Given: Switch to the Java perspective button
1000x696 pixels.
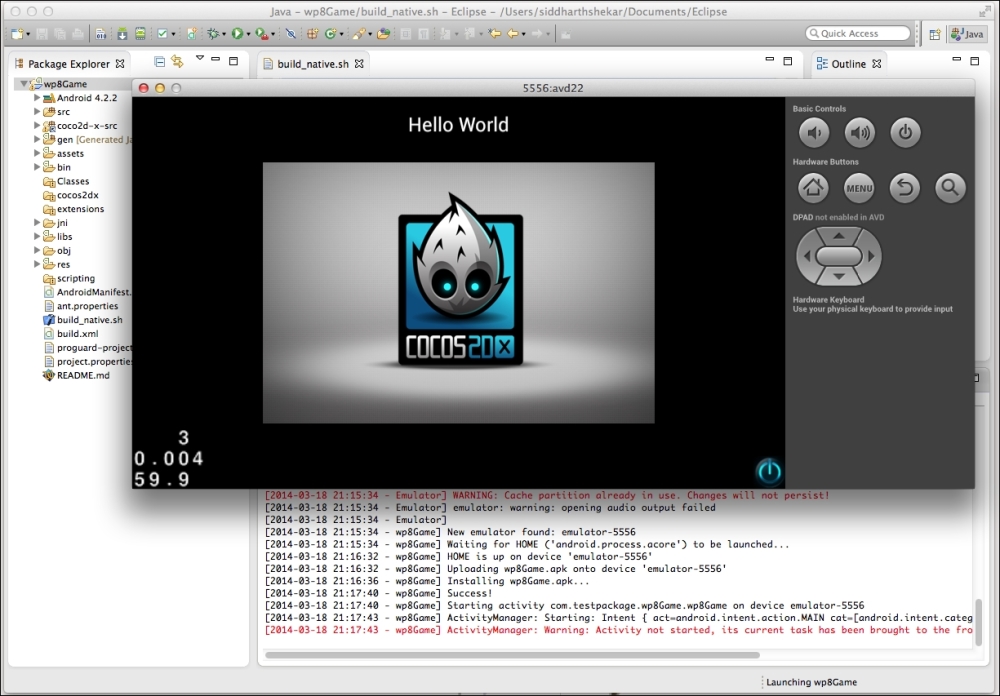Looking at the screenshot, I should [967, 34].
